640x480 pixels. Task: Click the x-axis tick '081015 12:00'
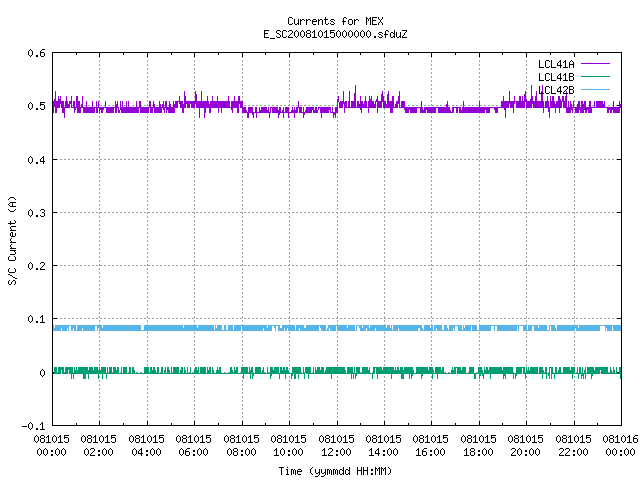click(336, 445)
